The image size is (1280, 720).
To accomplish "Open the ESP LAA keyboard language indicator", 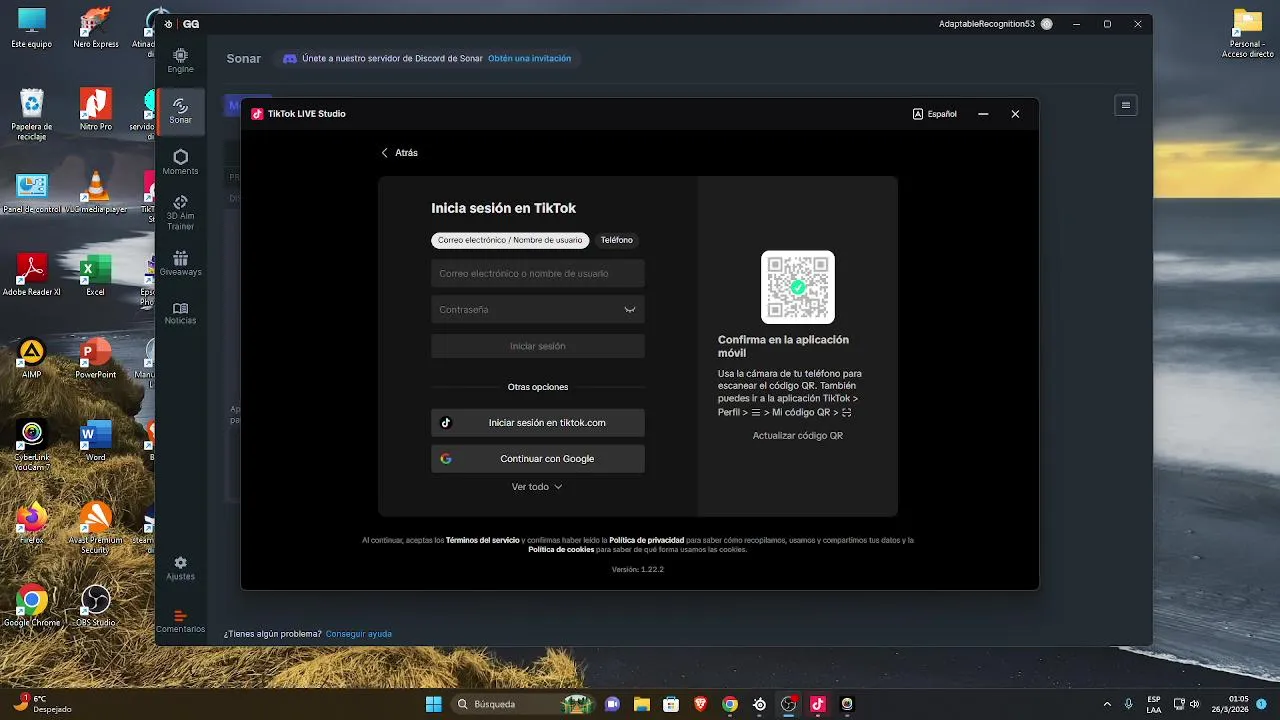I will (x=1153, y=704).
